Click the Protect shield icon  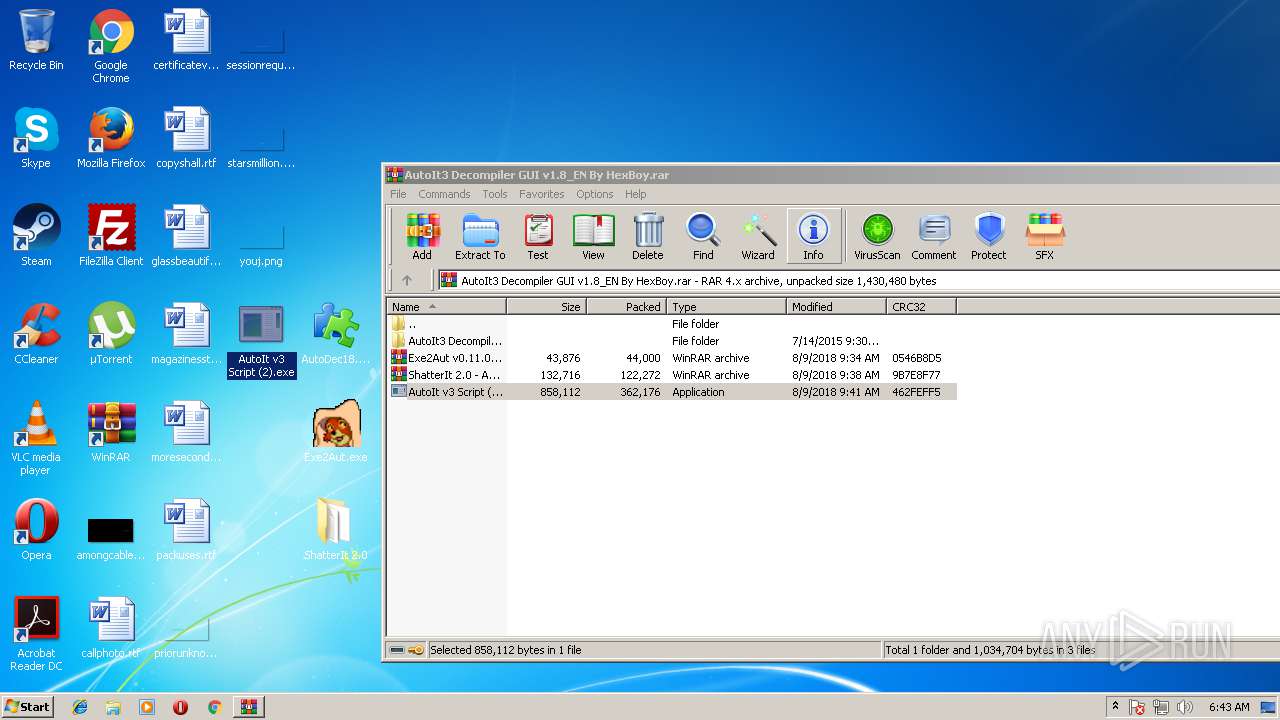tap(989, 237)
